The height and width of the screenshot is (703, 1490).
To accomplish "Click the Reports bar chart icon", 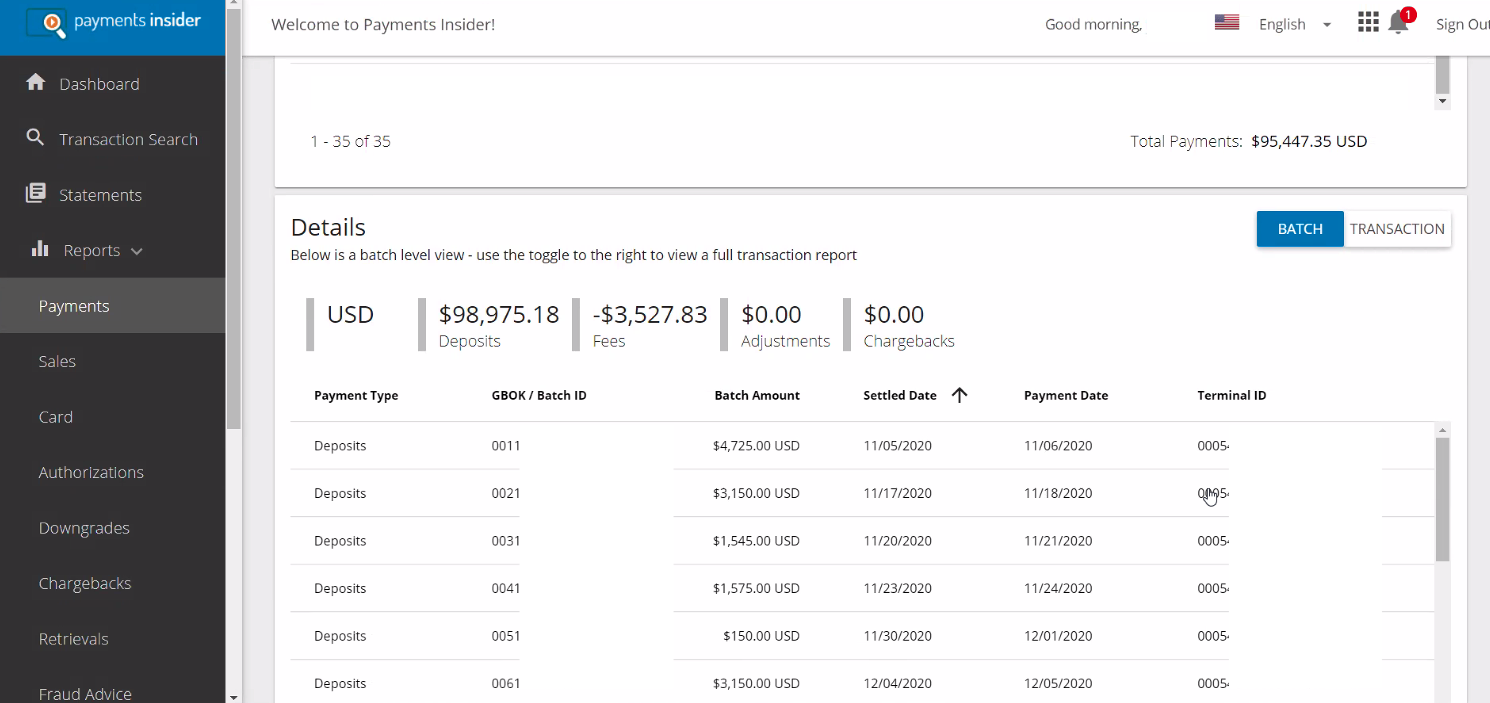I will pos(38,249).
